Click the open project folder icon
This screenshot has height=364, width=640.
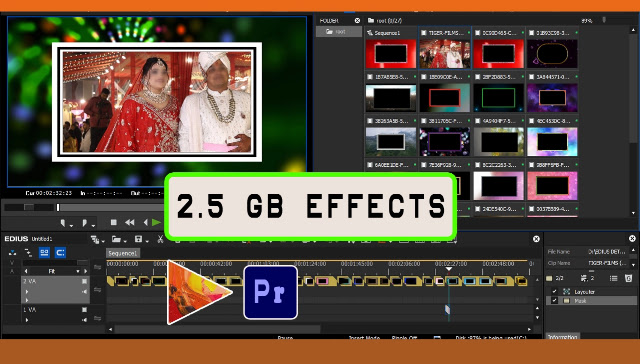coord(116,240)
